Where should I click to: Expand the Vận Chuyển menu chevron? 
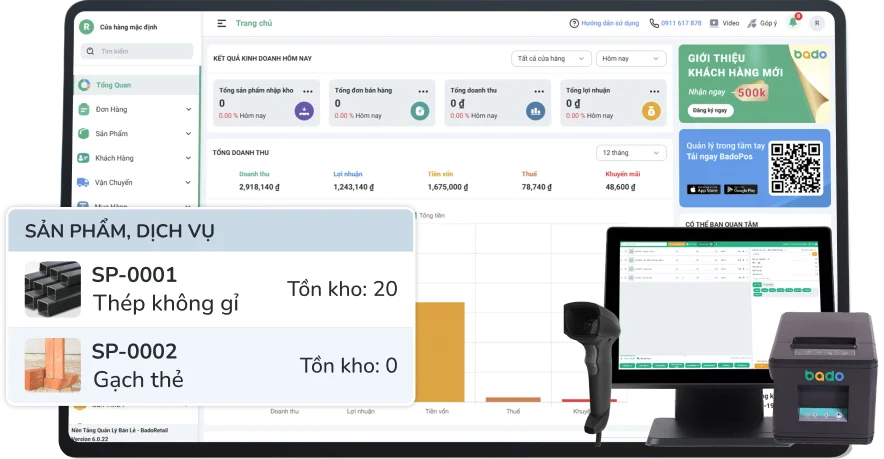[188, 182]
